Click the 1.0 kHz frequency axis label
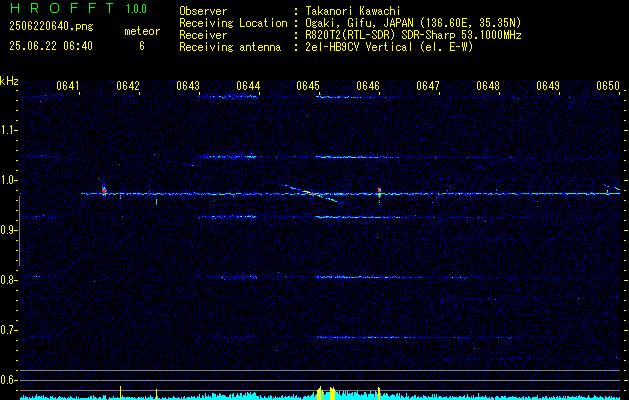 point(7,180)
